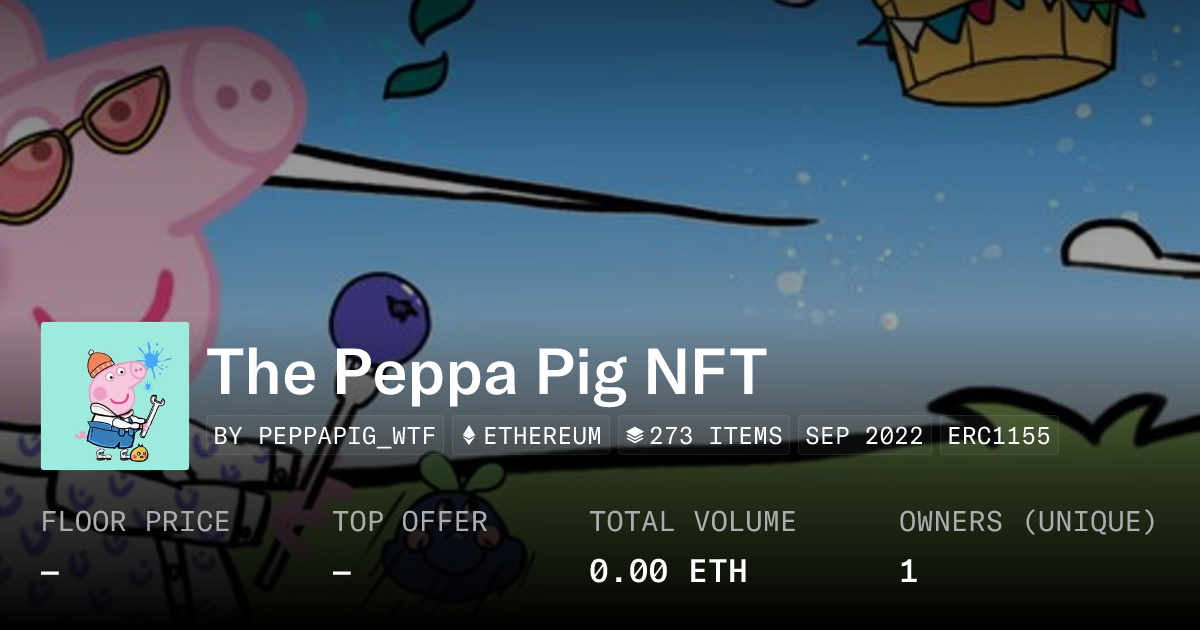Click the FLOOR PRICE stat label

(x=135, y=522)
